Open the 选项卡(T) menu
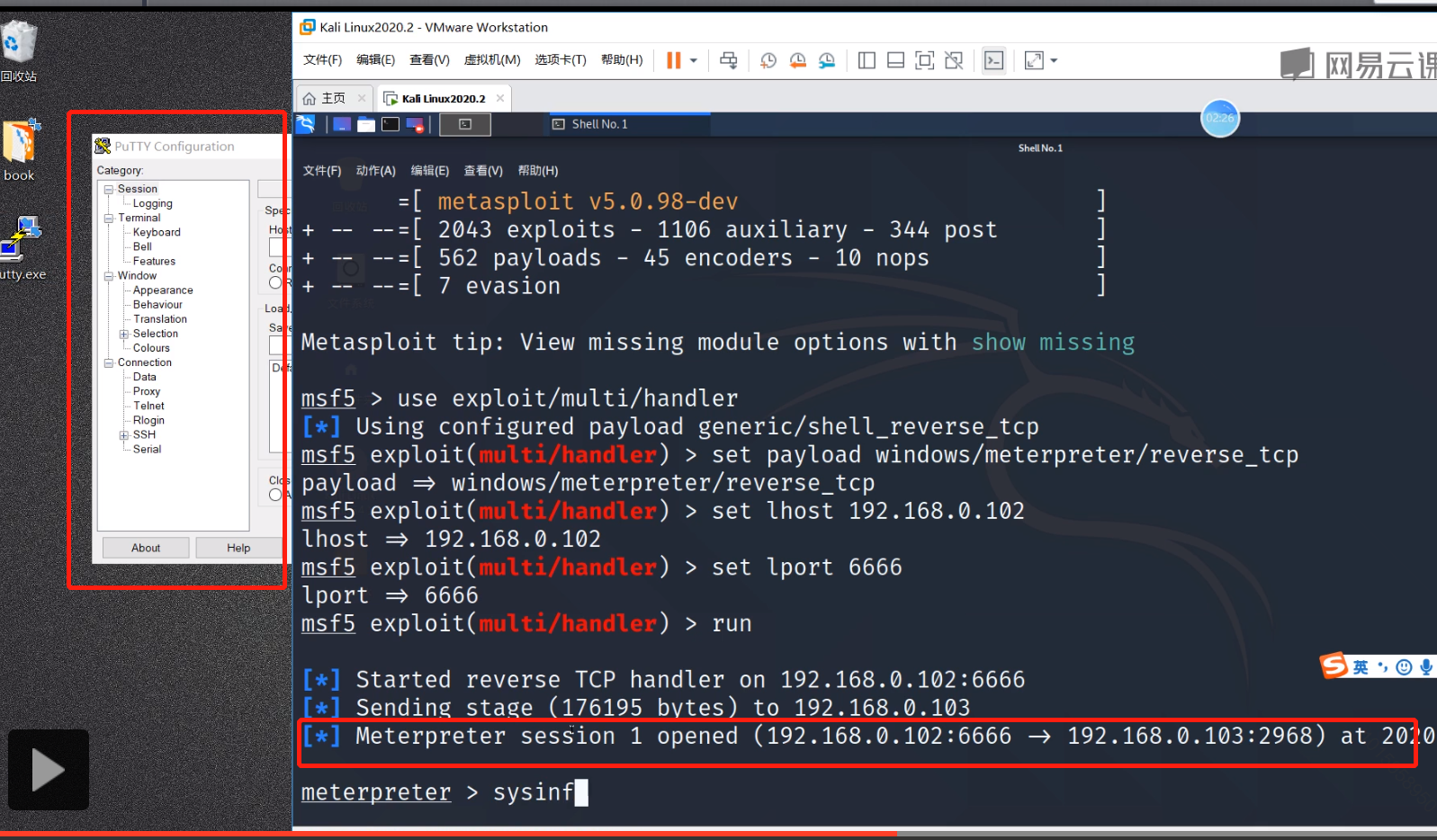1437x840 pixels. pyautogui.click(x=561, y=59)
